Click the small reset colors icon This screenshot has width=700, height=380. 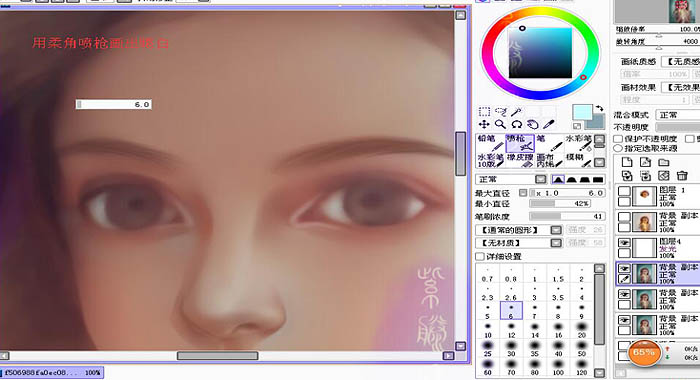577,126
